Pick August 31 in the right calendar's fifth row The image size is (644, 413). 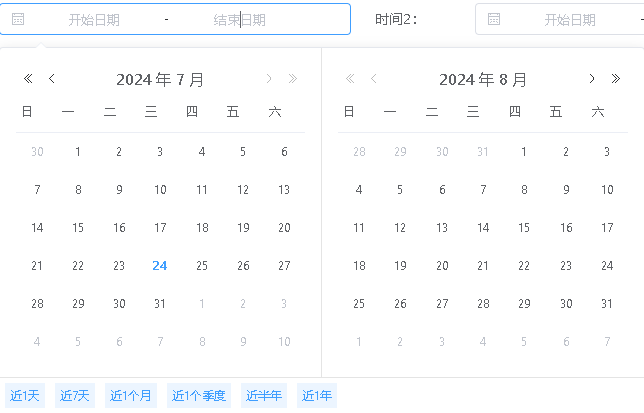(x=607, y=304)
